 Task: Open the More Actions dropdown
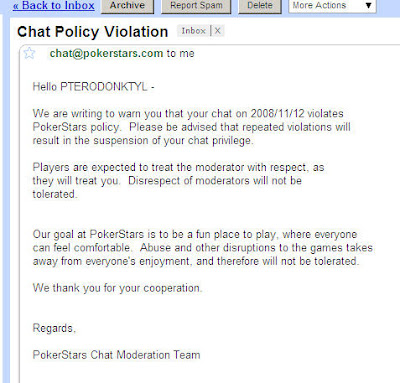(x=332, y=6)
